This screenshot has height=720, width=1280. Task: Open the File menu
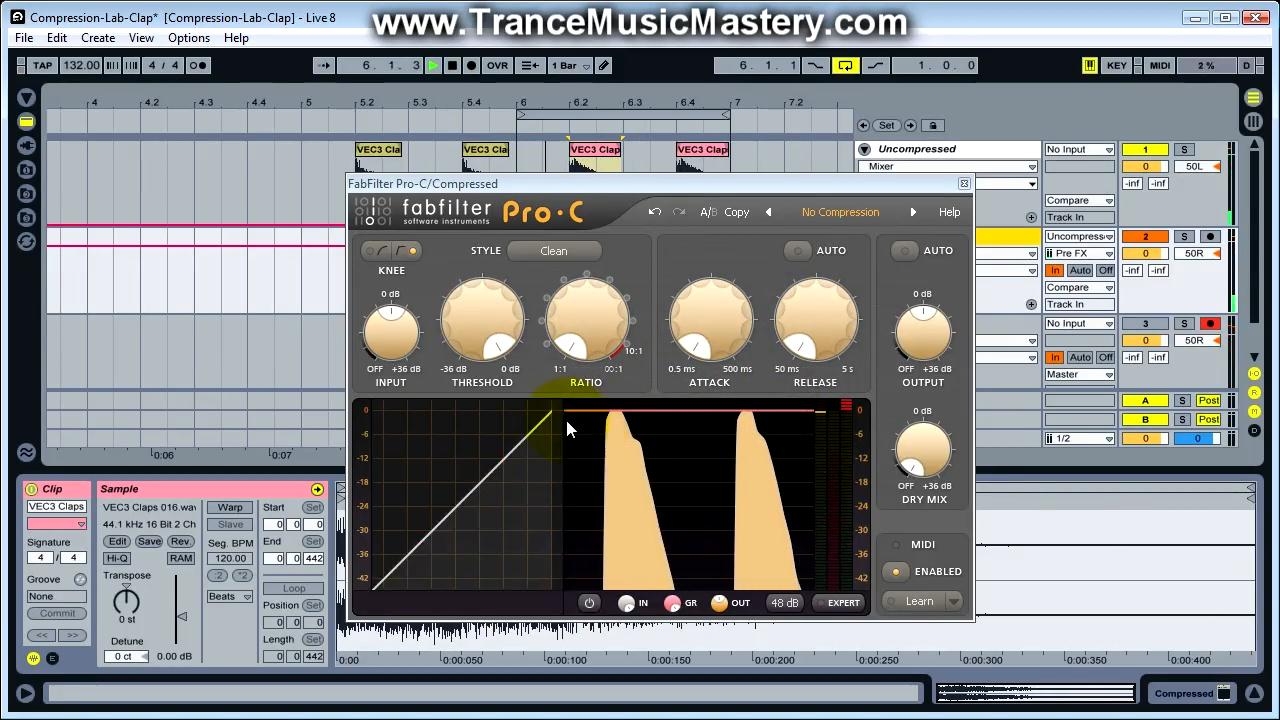point(24,38)
